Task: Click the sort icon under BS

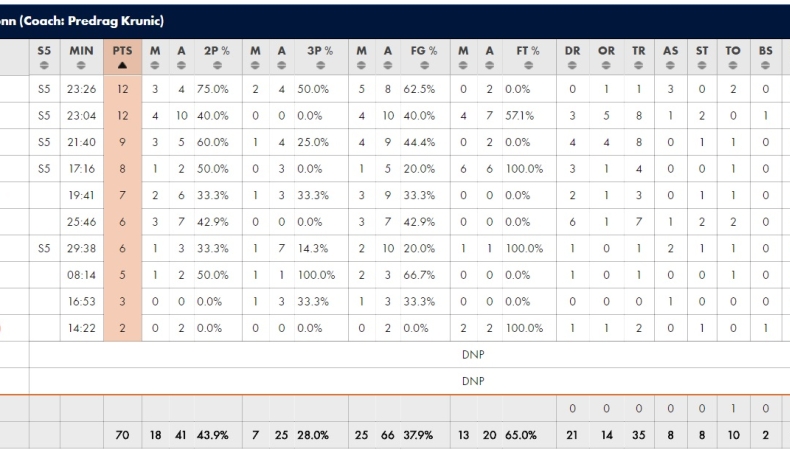Action: pos(766,65)
